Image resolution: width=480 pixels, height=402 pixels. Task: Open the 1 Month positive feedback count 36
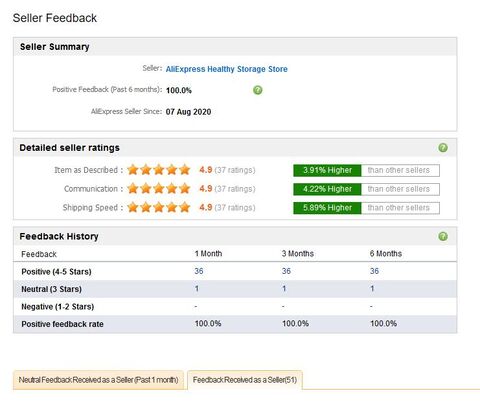(199, 271)
